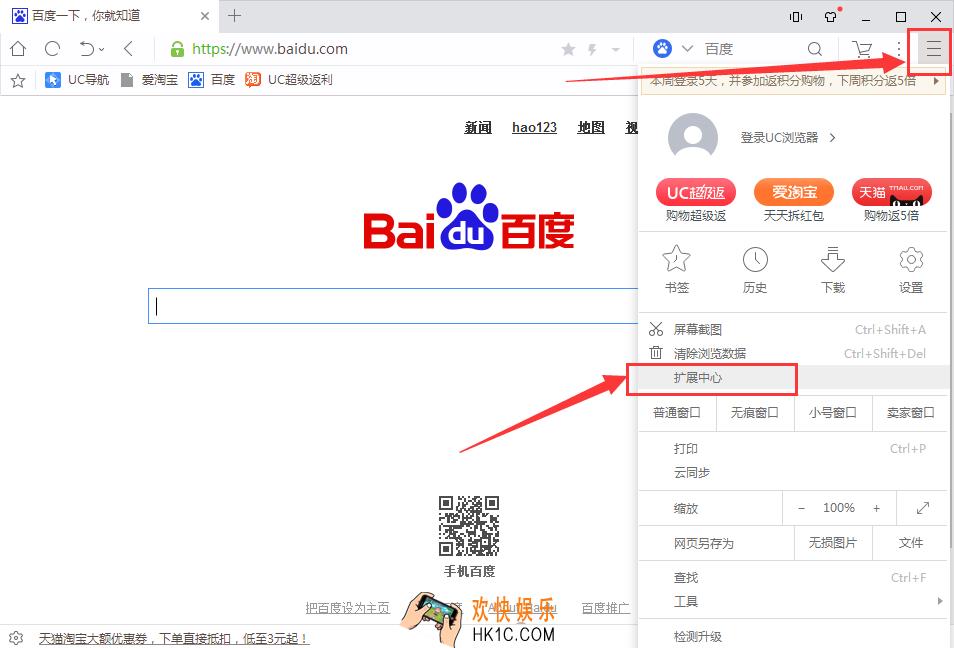954x648 pixels.
Task: Open the 爱淘宝 bookmark
Action: (149, 80)
